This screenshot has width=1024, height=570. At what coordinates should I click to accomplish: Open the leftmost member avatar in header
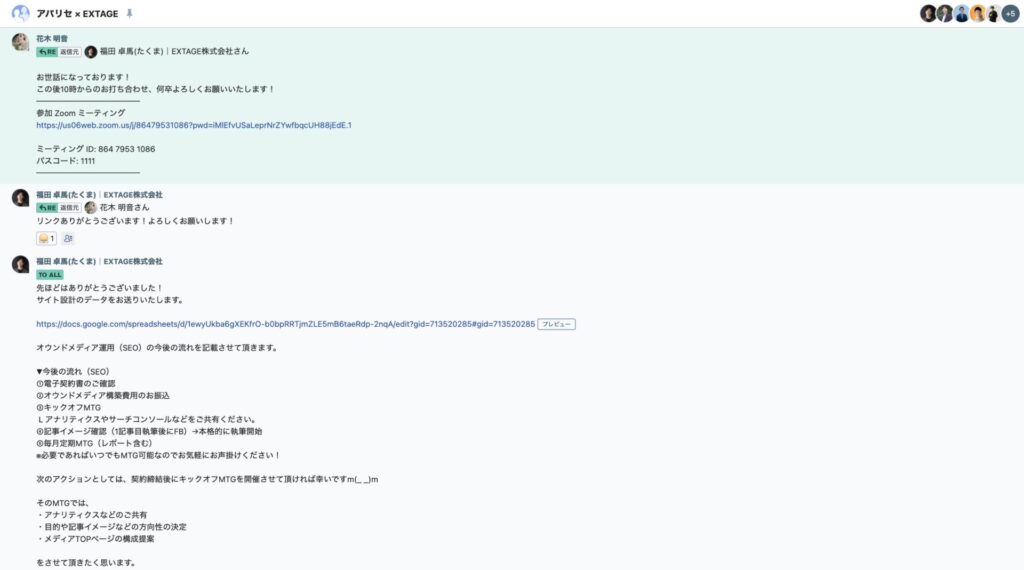click(928, 13)
